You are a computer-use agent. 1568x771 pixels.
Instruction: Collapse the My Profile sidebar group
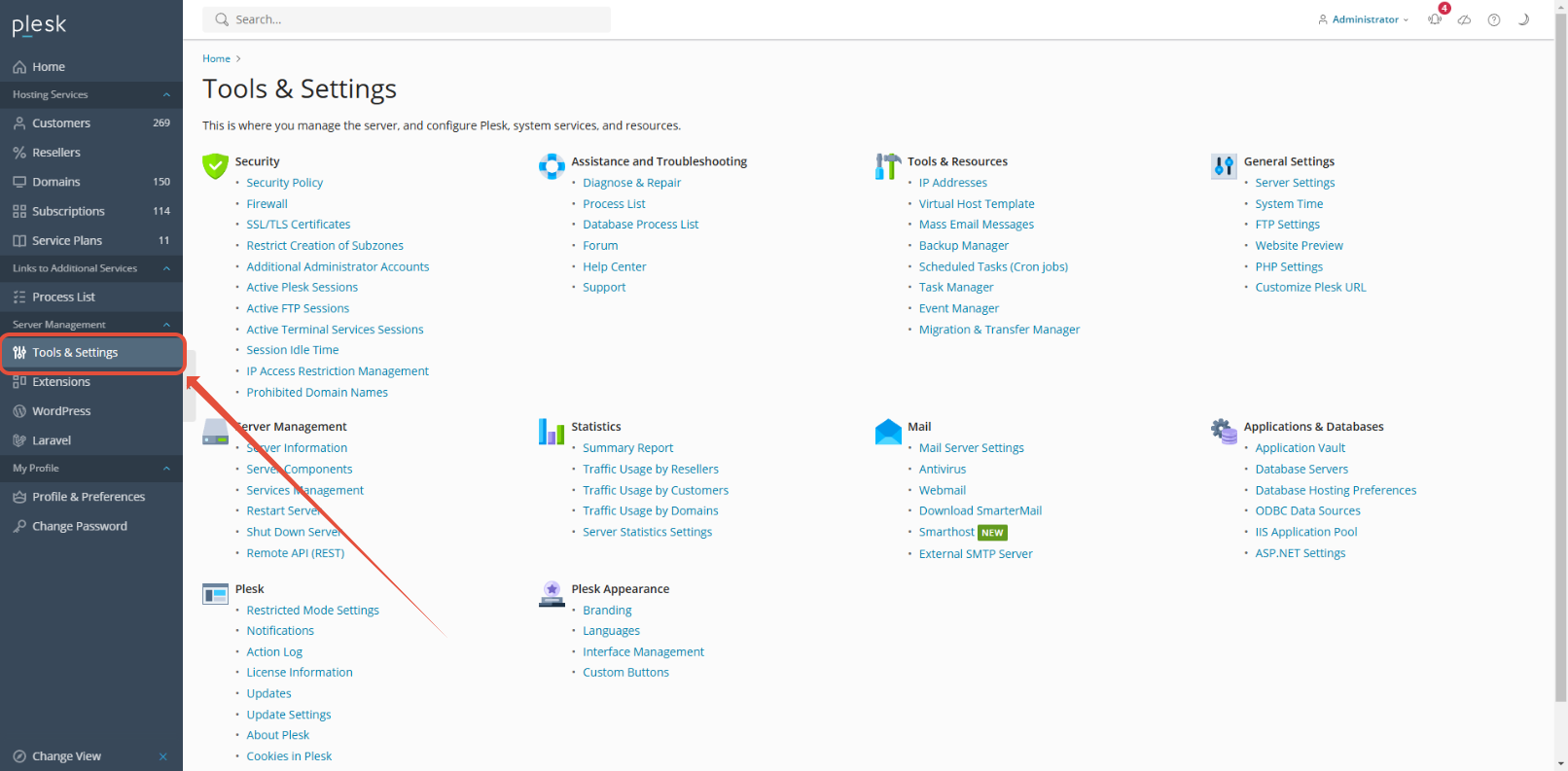tap(166, 469)
